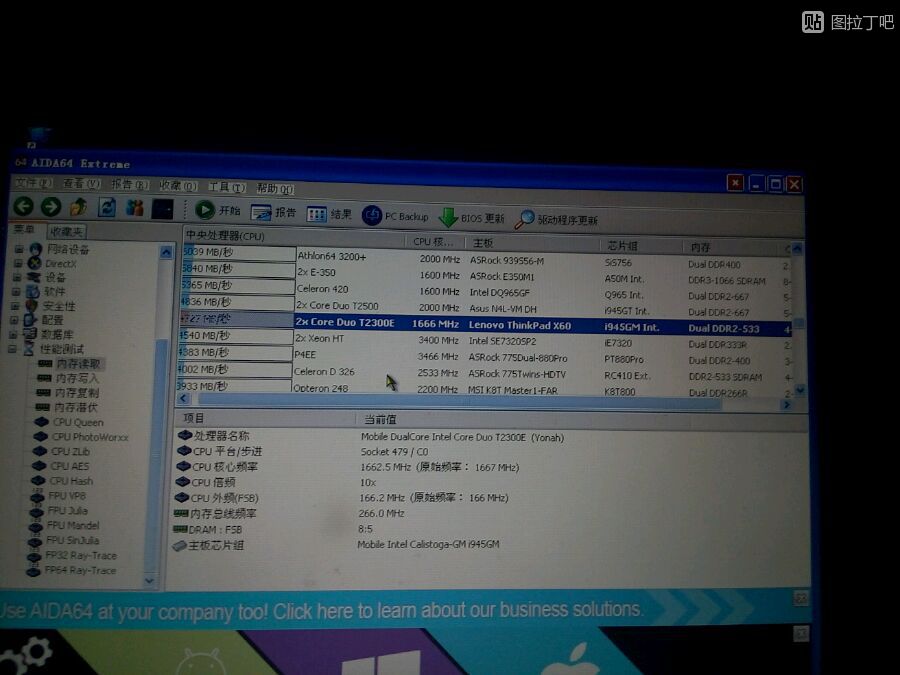Open the 工具(T) menu
This screenshot has height=675, width=900.
[227, 187]
